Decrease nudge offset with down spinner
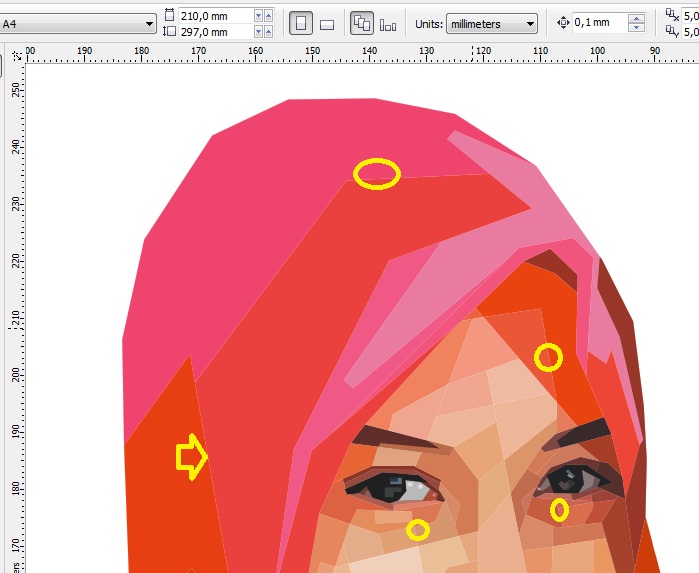This screenshot has width=699, height=573. point(637,27)
